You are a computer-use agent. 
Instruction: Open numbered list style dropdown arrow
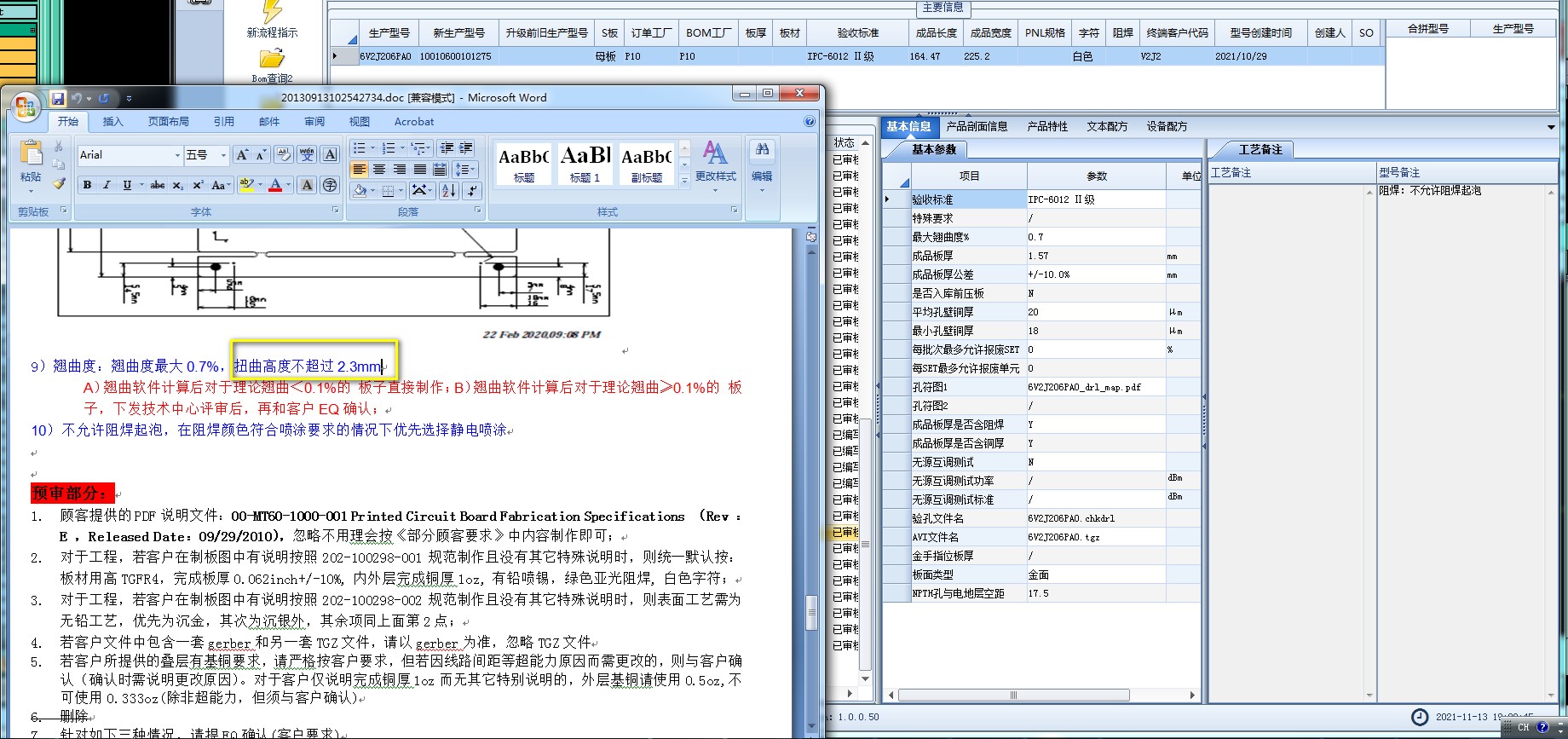[x=401, y=148]
